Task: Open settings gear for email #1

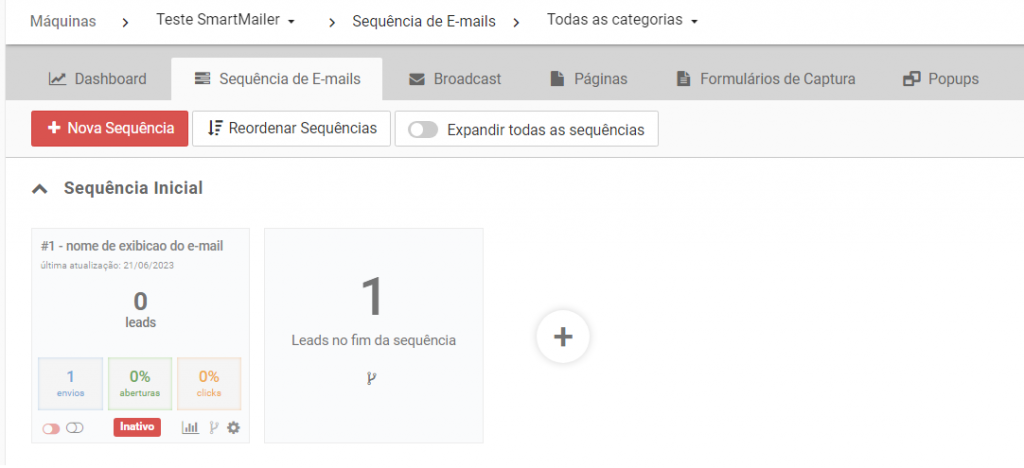Action: click(234, 427)
